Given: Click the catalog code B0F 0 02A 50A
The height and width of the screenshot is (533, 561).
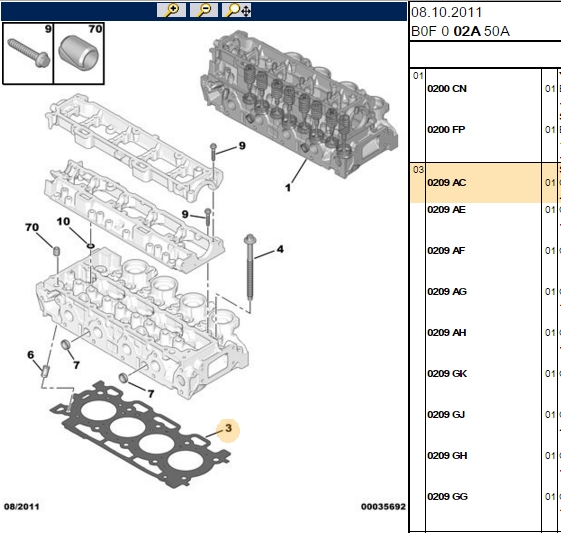Looking at the screenshot, I should tap(460, 31).
